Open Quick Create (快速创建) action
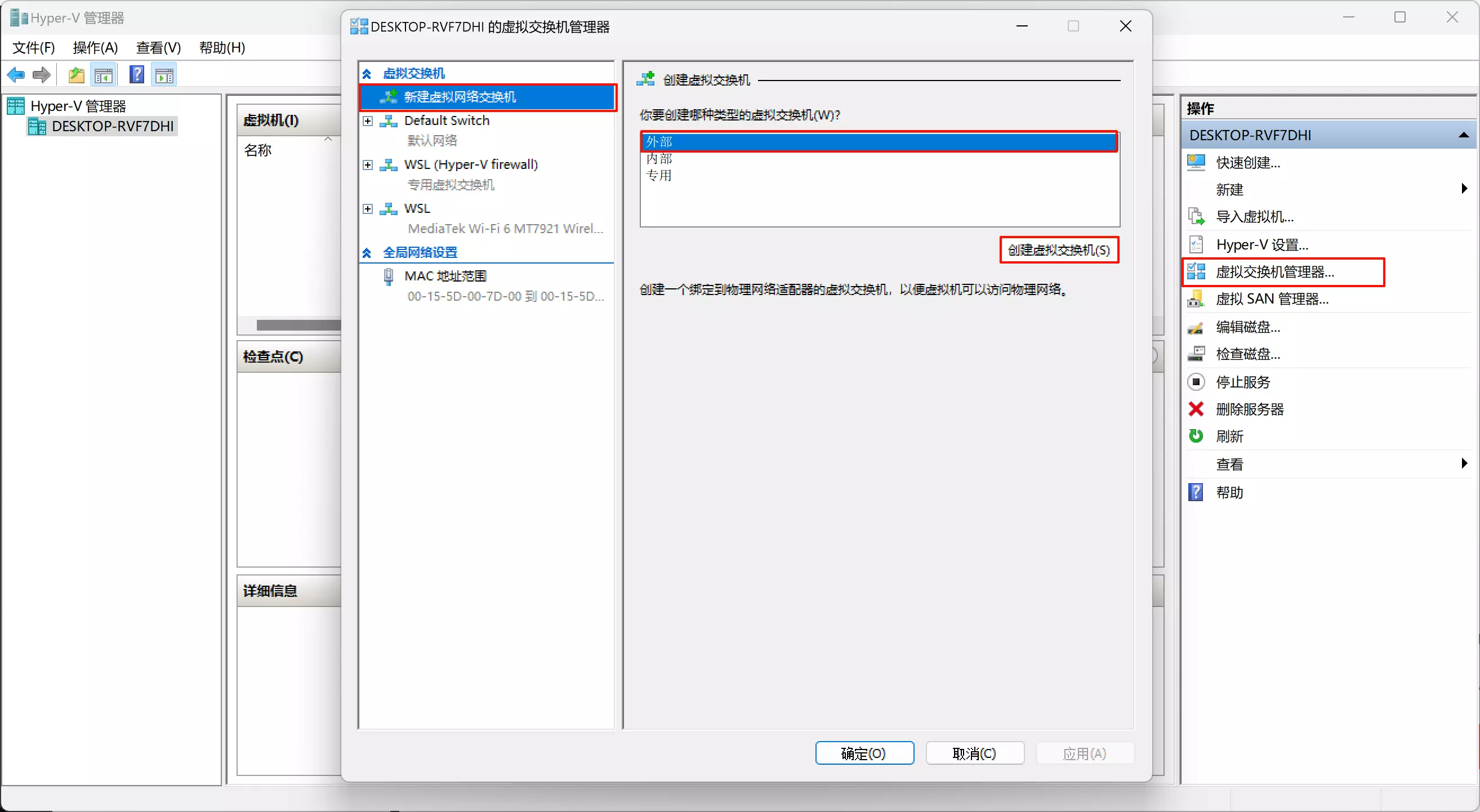This screenshot has height=812, width=1480. coord(1247,163)
